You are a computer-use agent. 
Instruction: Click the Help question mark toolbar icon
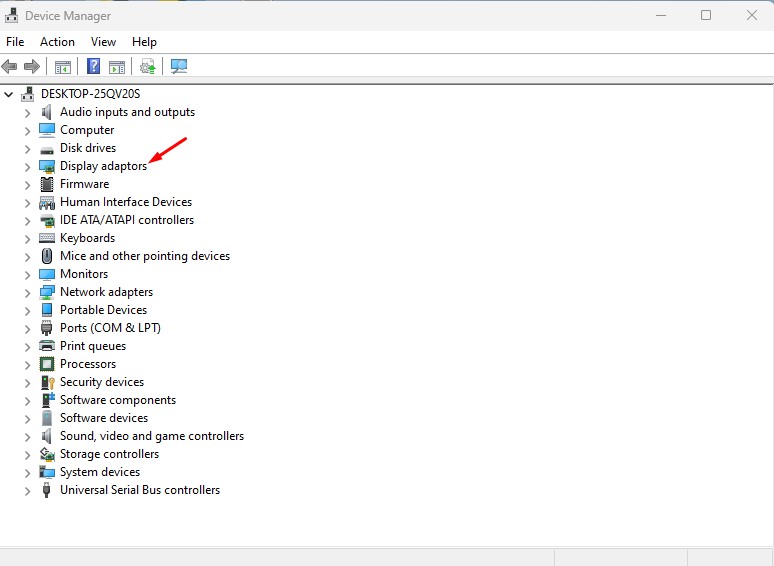click(93, 66)
